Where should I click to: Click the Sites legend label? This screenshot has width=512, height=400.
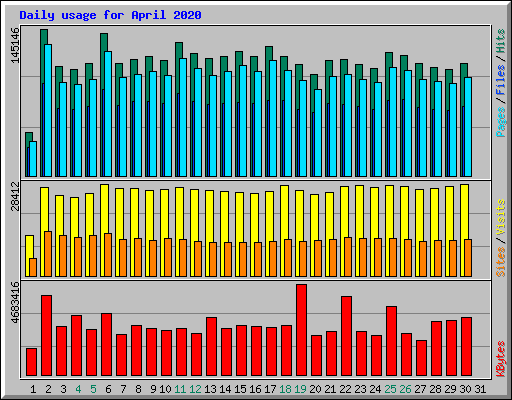pos(501,262)
